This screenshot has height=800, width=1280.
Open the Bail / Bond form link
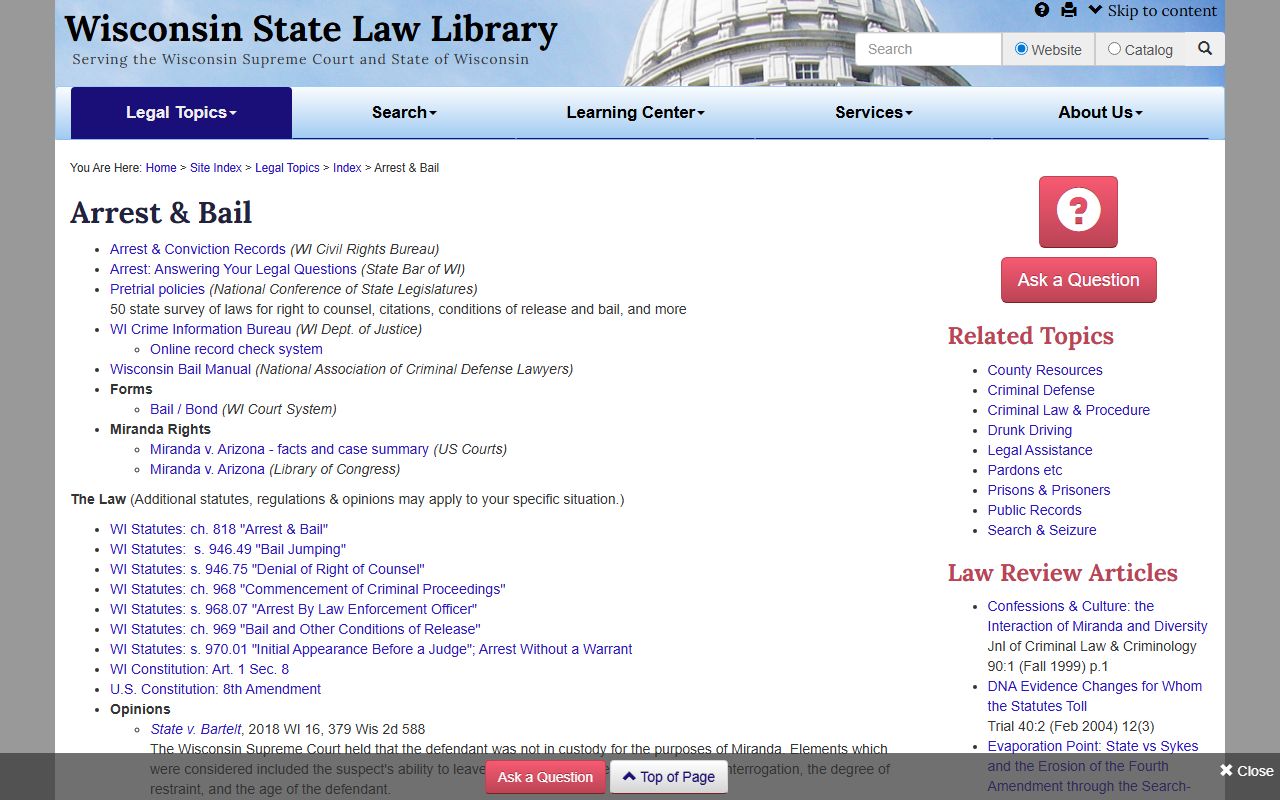tap(184, 409)
